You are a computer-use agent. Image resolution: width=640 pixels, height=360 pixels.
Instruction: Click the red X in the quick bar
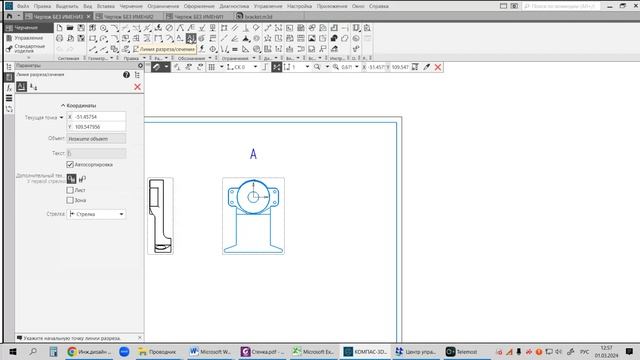(438, 67)
